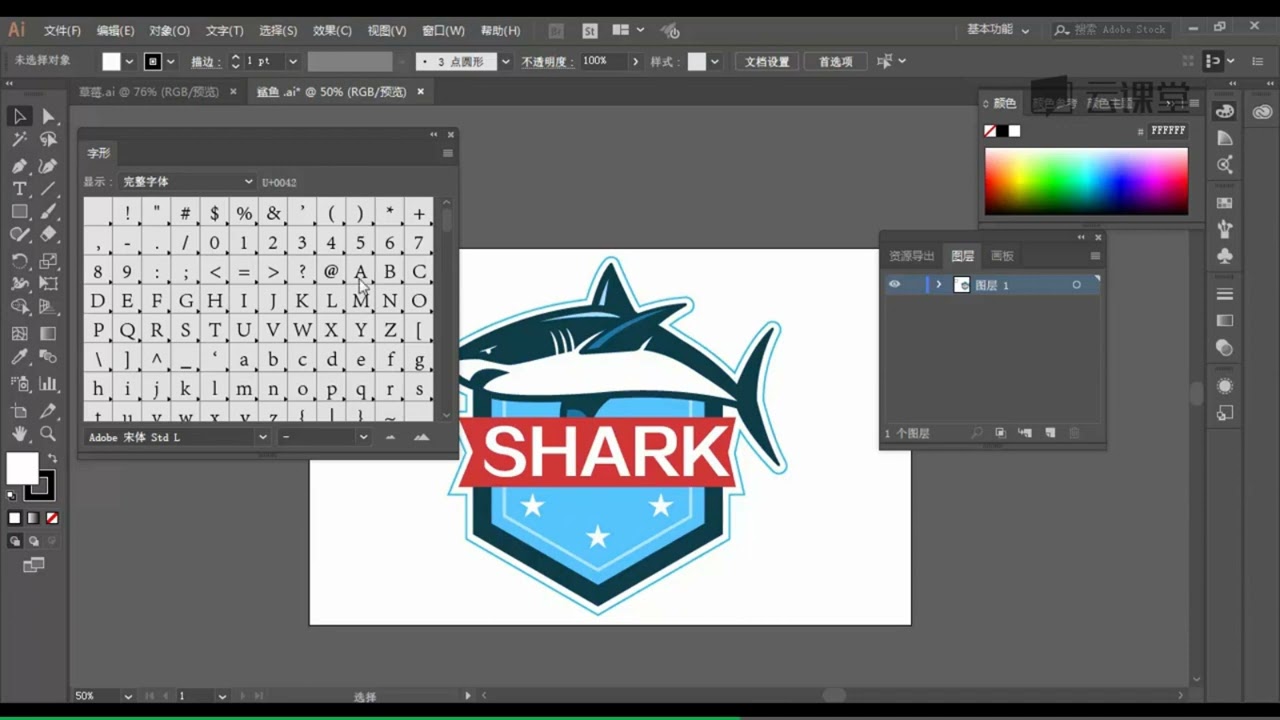Expand the opacity 100% arrow

[x=635, y=62]
